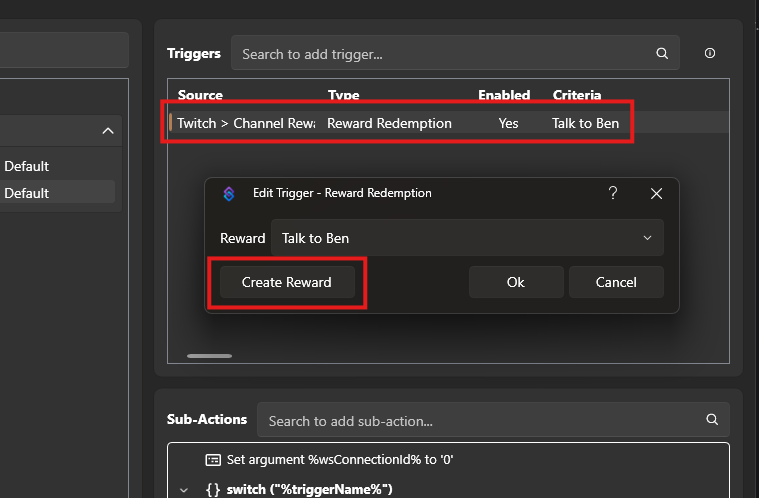Click the Reward Redemption type cell
This screenshot has width=759, height=498.
click(389, 123)
